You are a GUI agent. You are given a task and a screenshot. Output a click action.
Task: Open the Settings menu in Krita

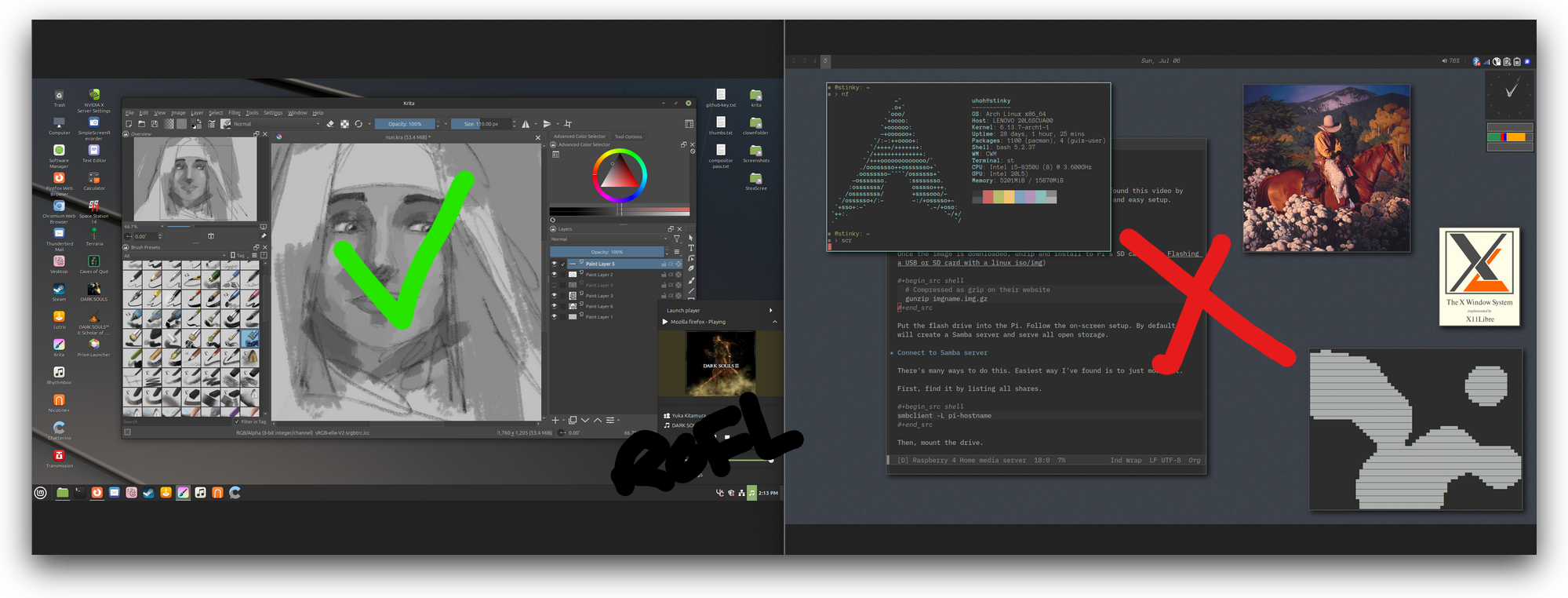pyautogui.click(x=273, y=113)
